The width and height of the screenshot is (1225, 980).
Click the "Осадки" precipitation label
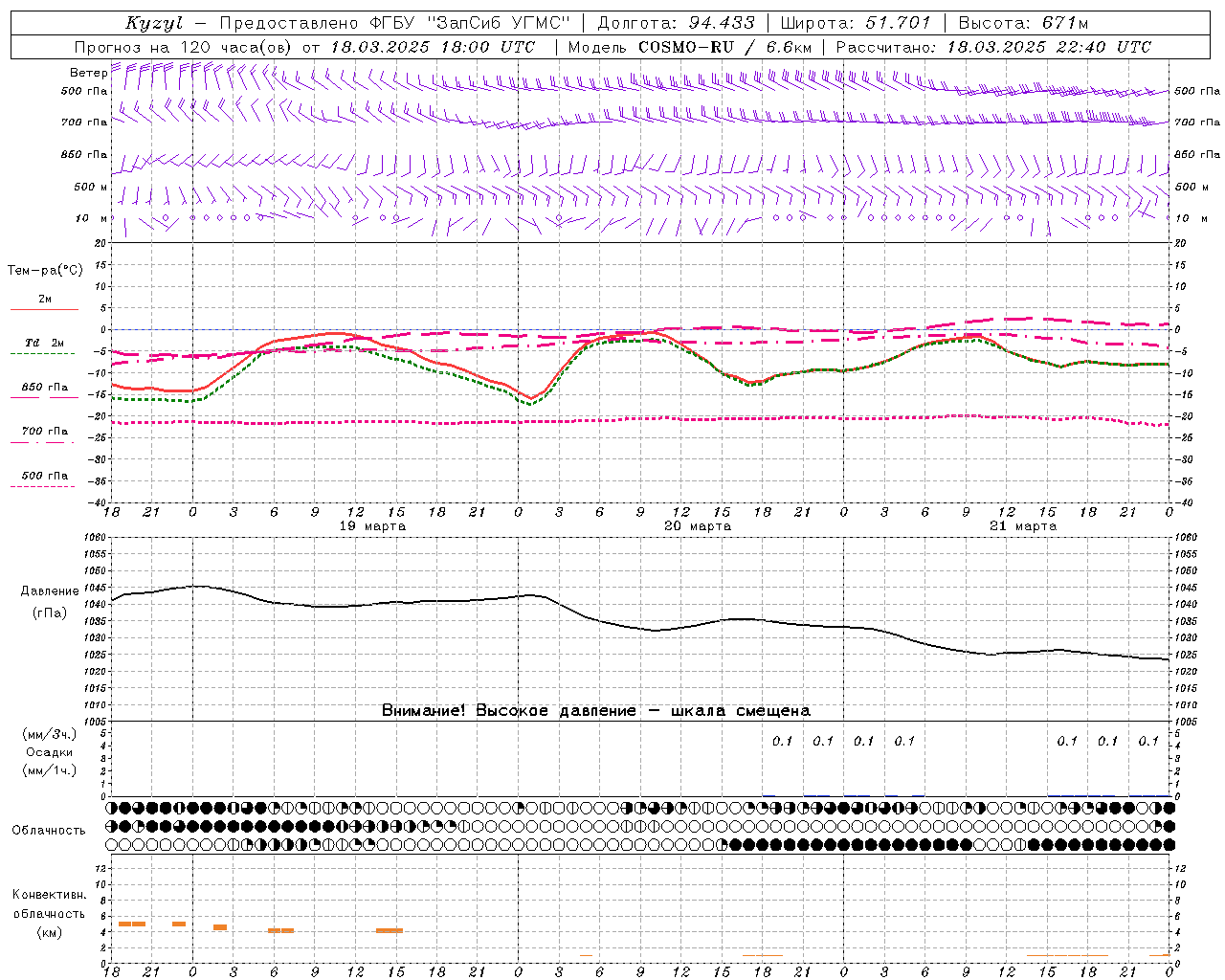click(x=50, y=752)
